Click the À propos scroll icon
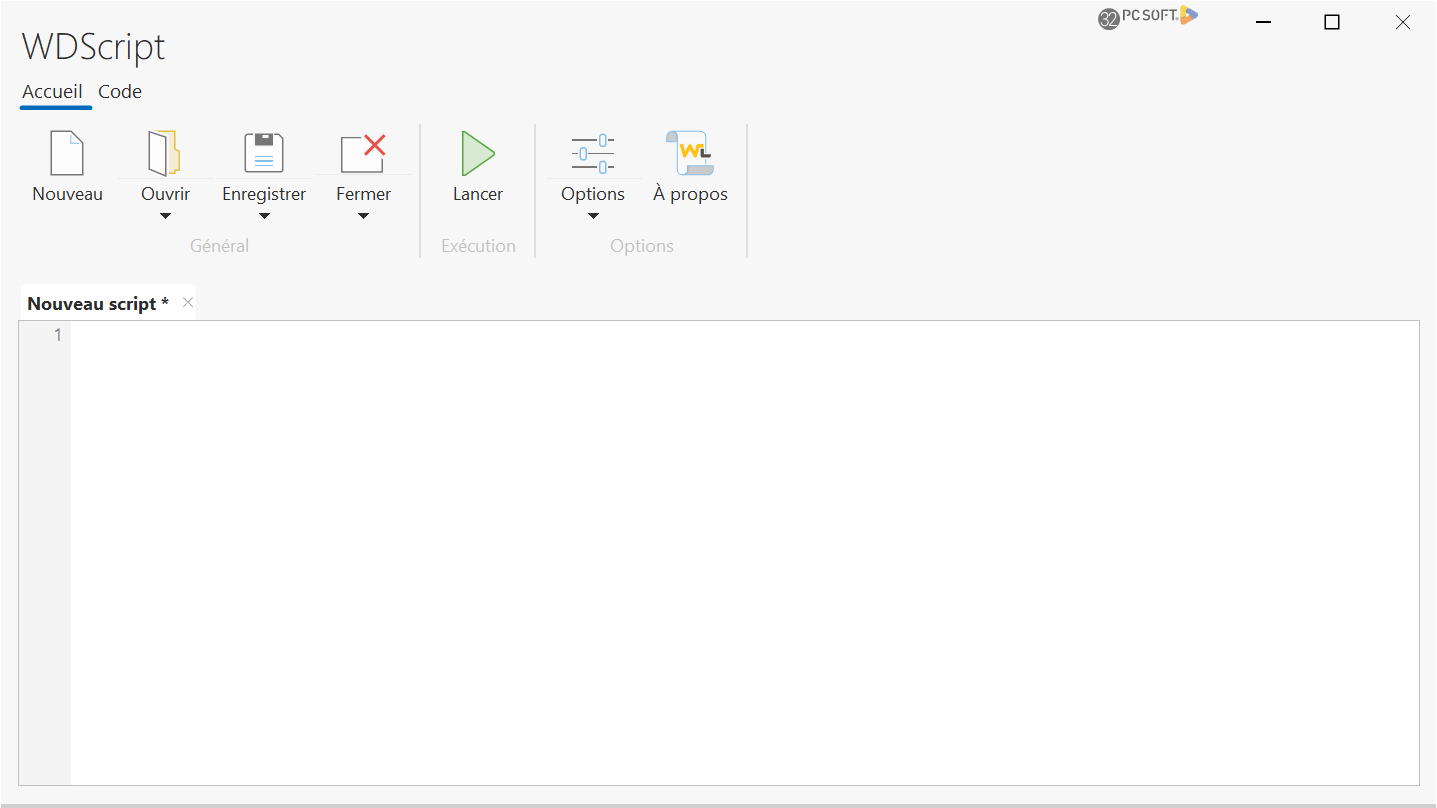Screen dimensions: 1437x808 click(690, 153)
